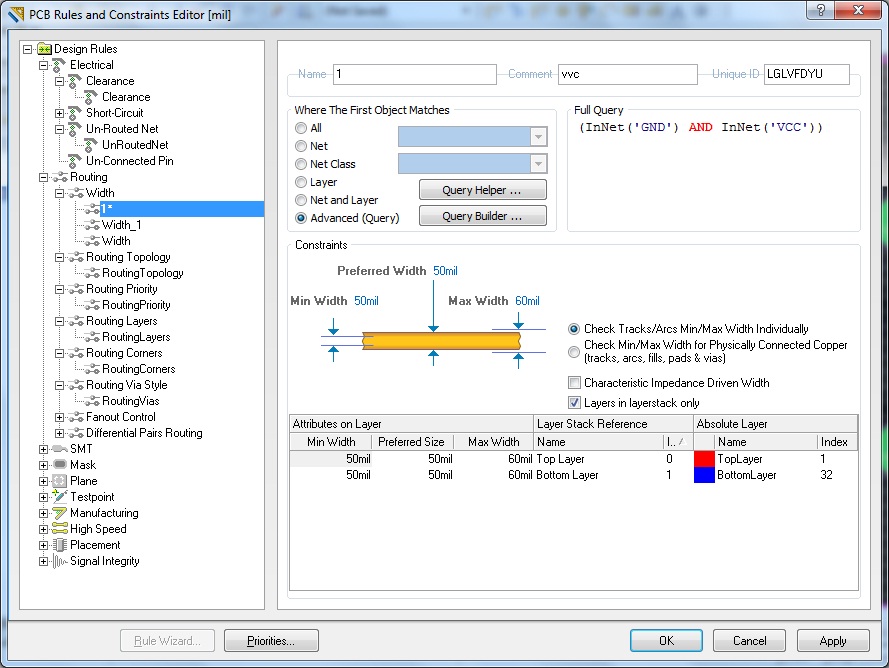Click the Testpoint category icon
This screenshot has height=668, width=889.
pyautogui.click(x=60, y=497)
